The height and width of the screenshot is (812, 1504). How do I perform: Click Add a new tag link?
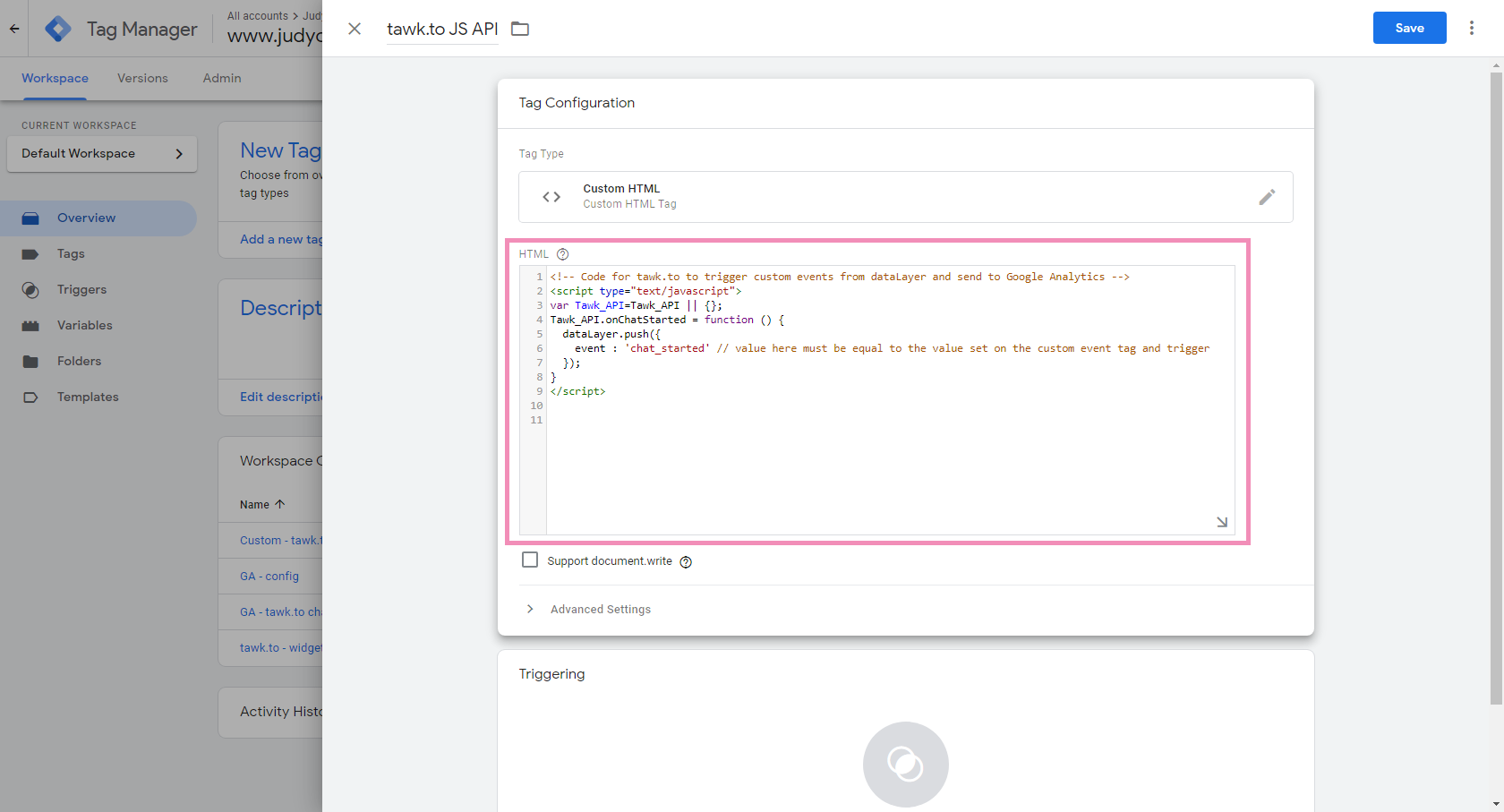click(281, 239)
